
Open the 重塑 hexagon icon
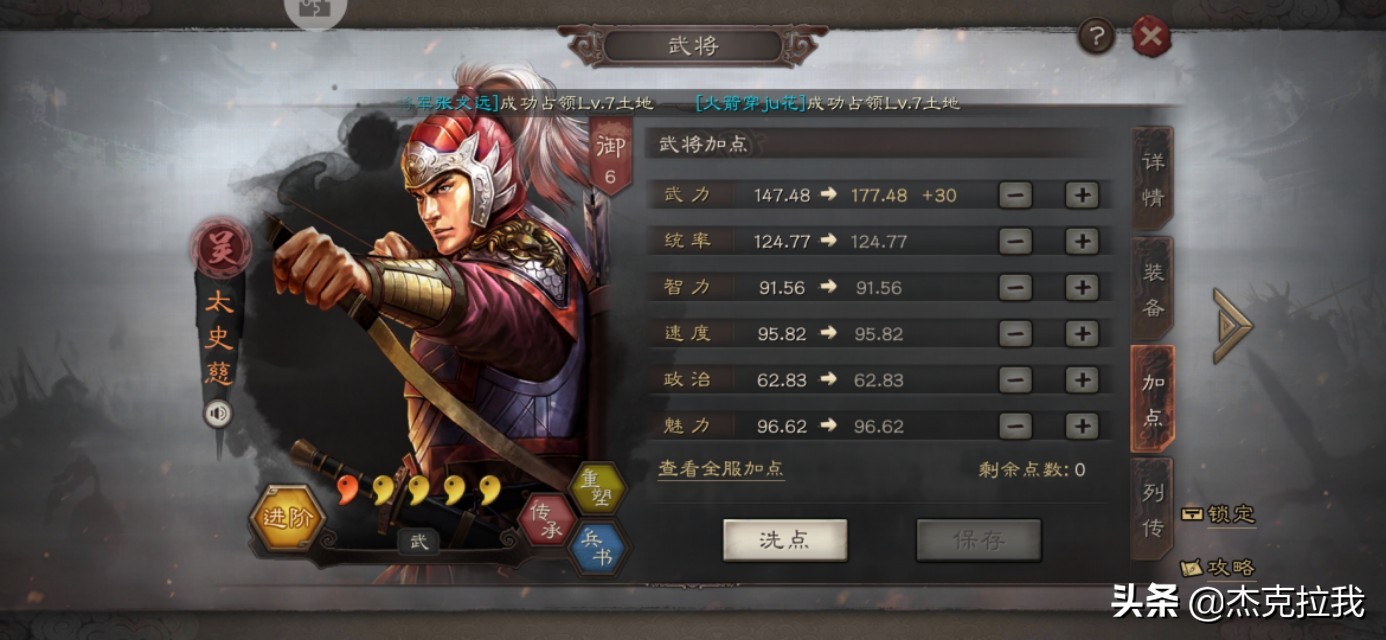tap(598, 489)
